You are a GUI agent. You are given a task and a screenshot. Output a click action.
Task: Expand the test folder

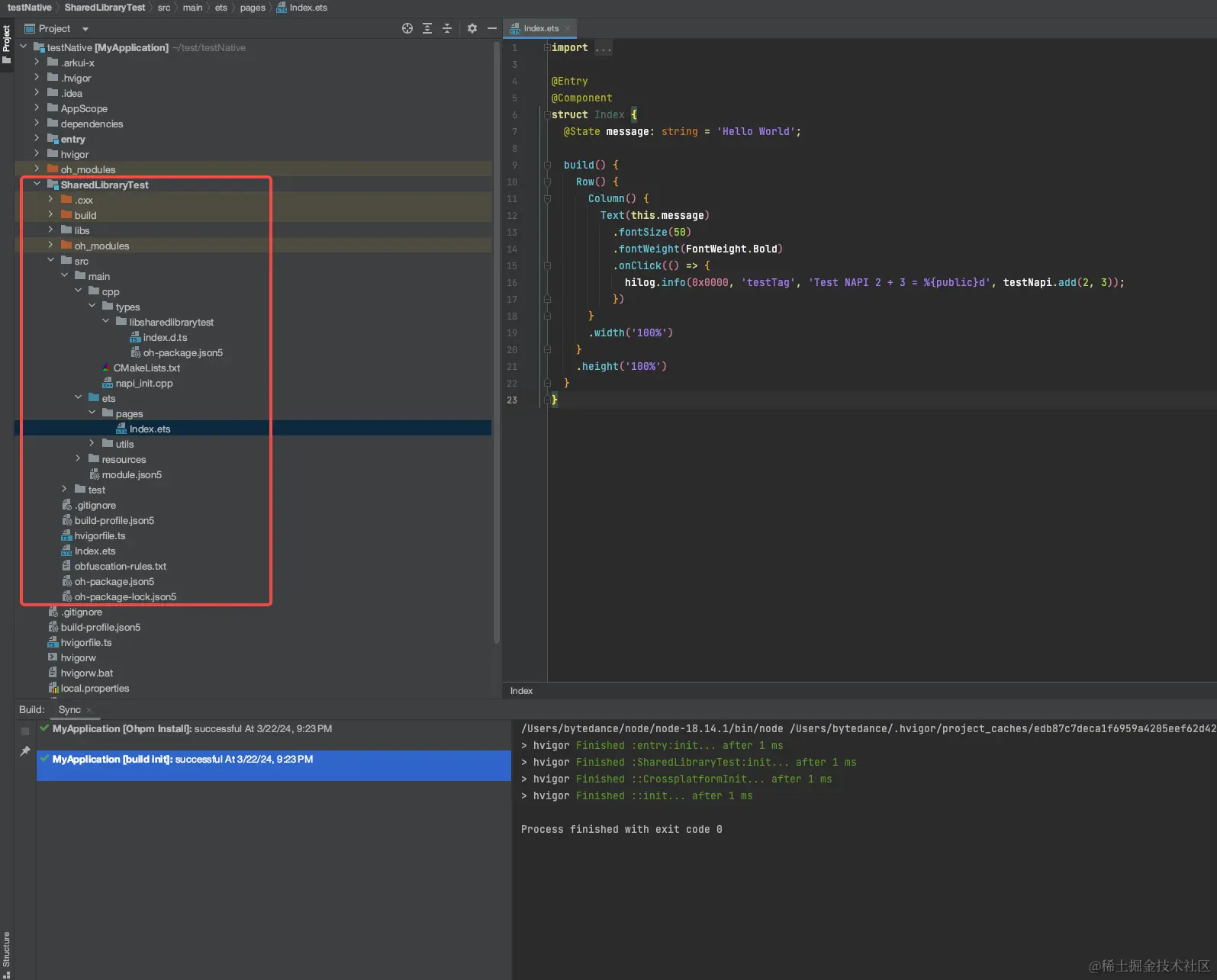64,490
